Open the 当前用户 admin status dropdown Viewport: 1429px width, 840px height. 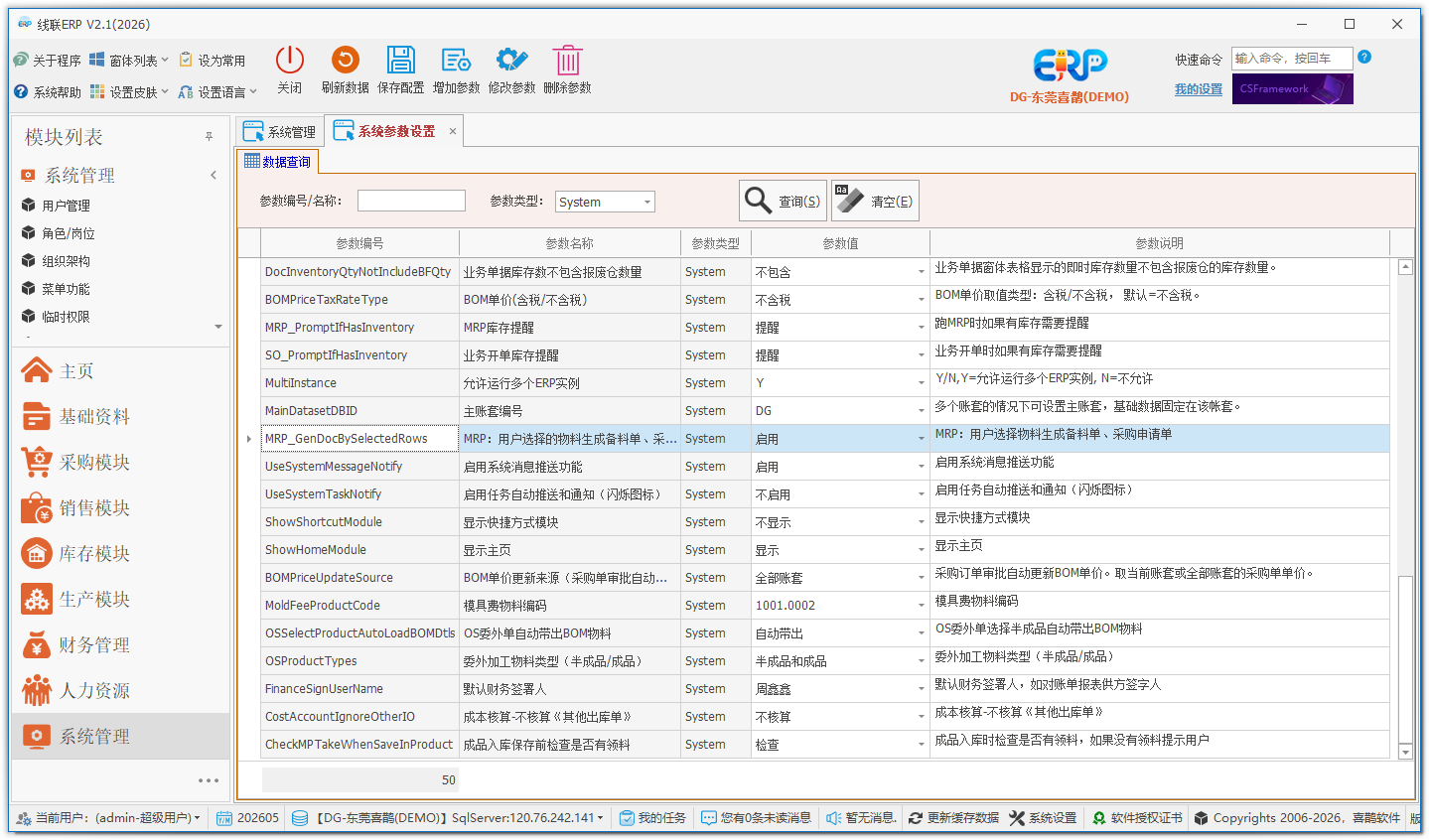(109, 818)
